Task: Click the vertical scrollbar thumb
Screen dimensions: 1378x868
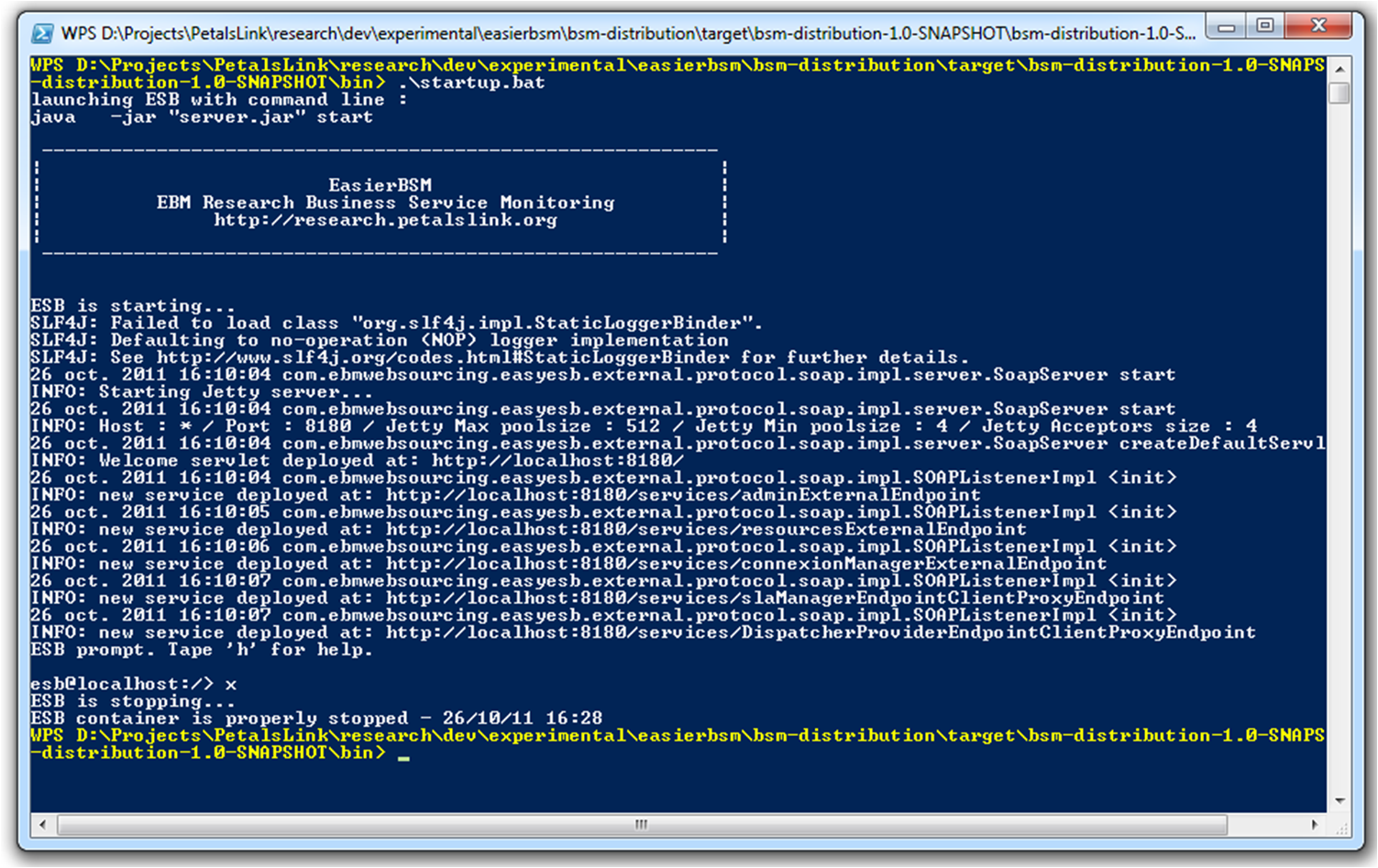Action: (1339, 93)
